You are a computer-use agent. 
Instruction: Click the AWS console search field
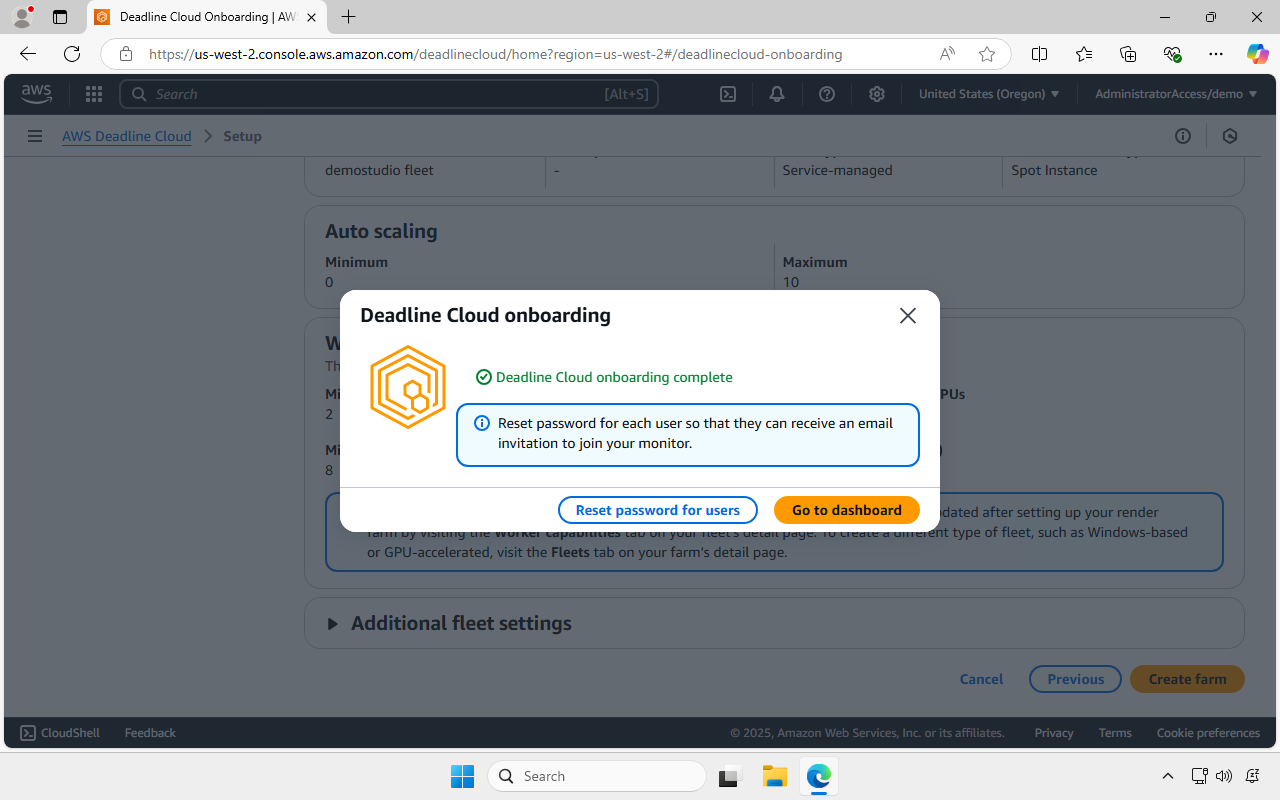390,93
